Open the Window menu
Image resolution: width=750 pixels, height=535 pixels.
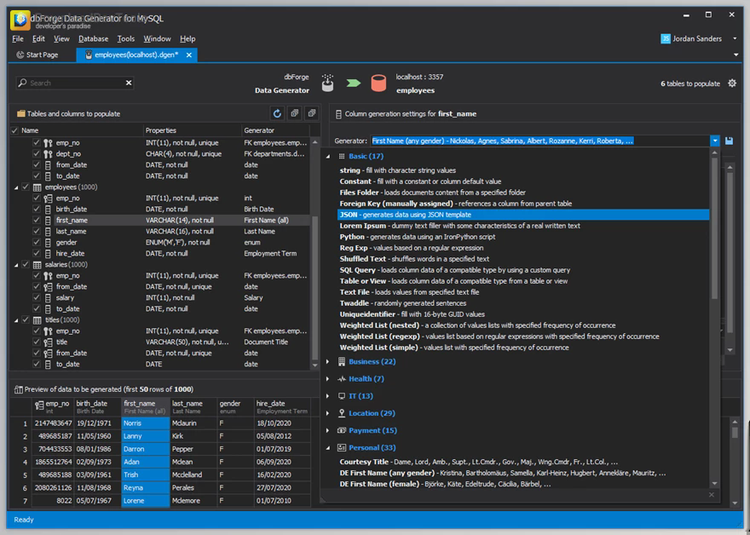(157, 39)
